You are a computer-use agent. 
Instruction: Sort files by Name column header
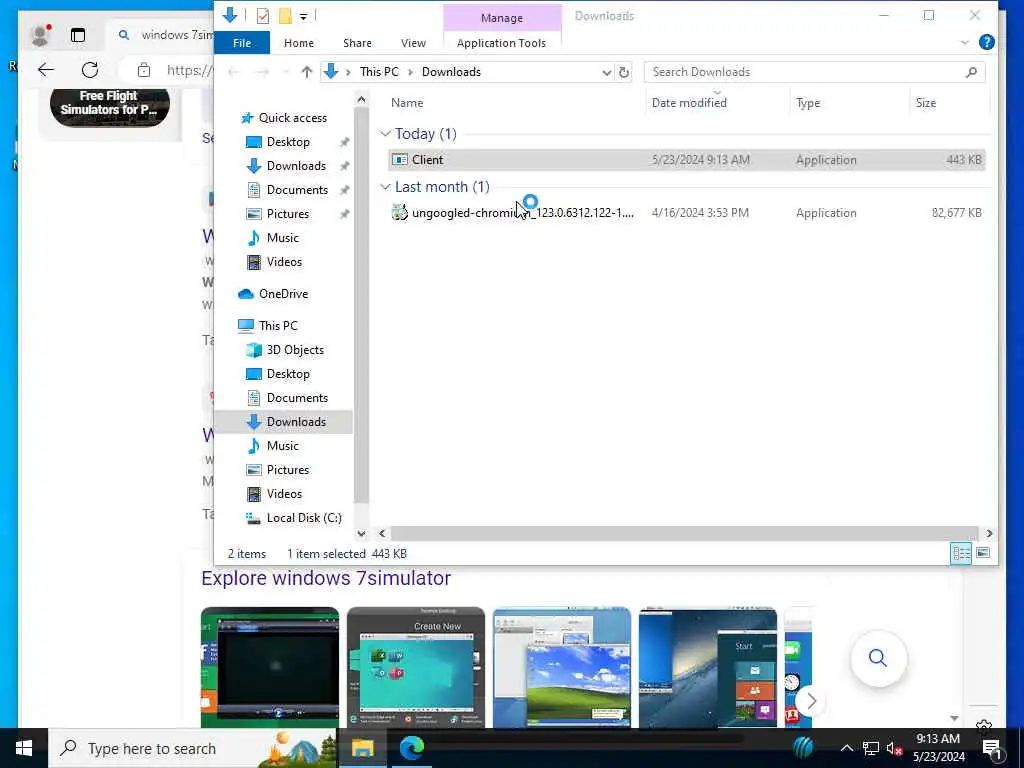(407, 103)
